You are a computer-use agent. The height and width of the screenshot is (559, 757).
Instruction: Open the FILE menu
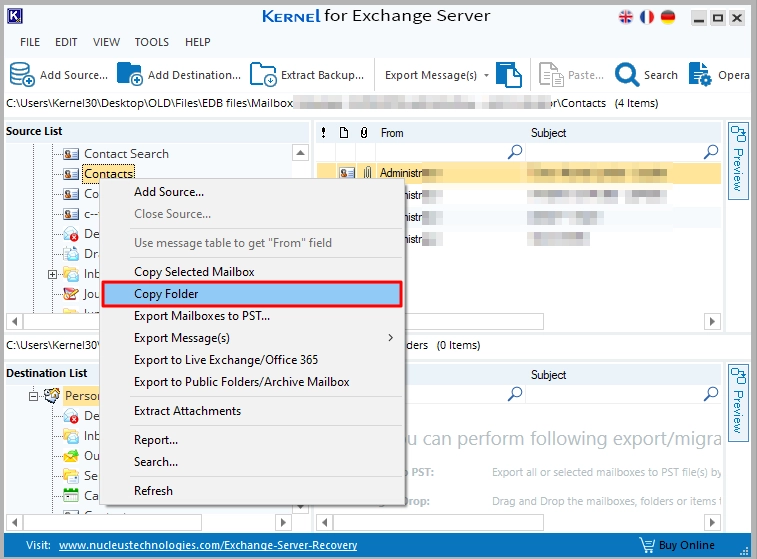click(30, 42)
